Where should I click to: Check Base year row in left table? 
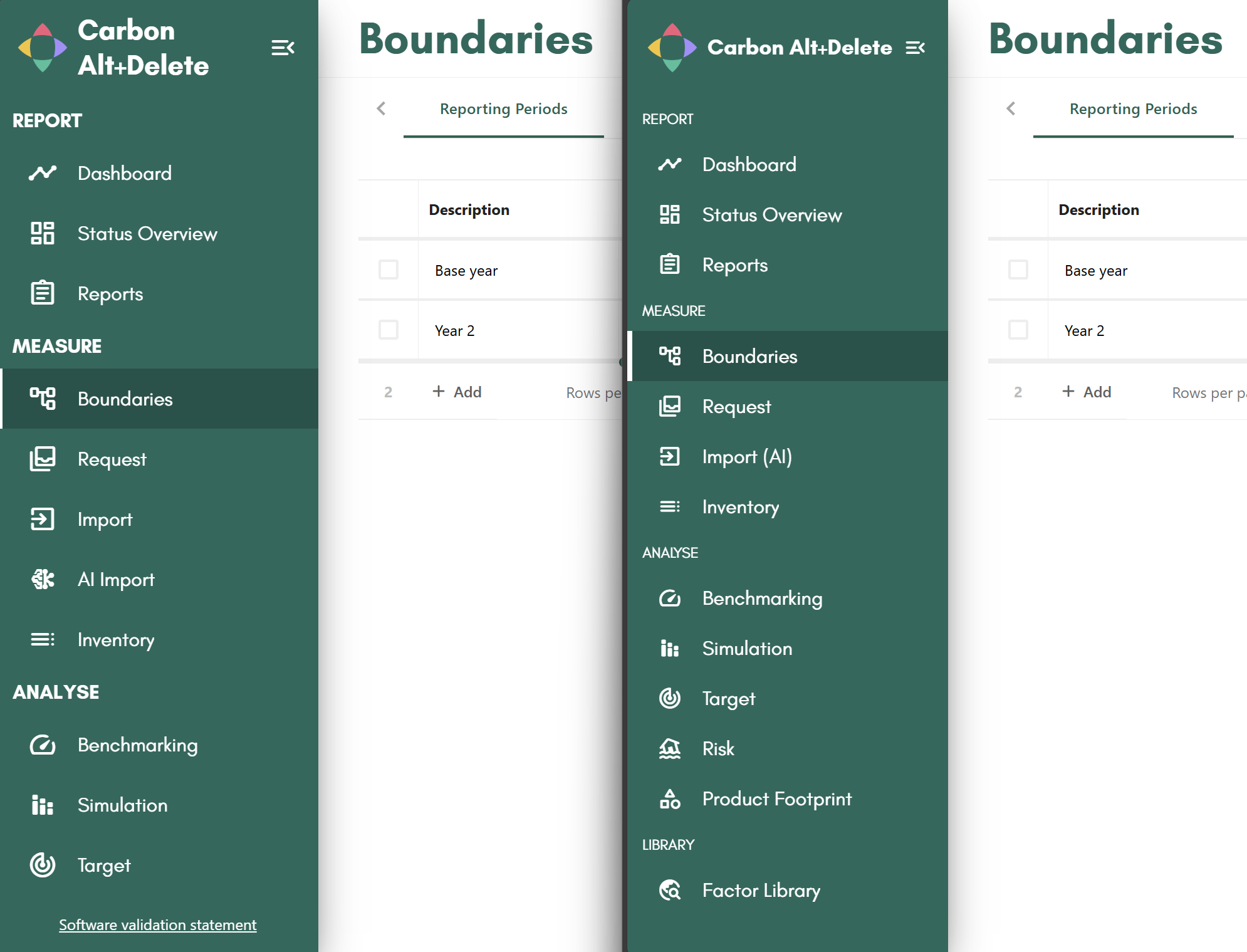point(389,270)
